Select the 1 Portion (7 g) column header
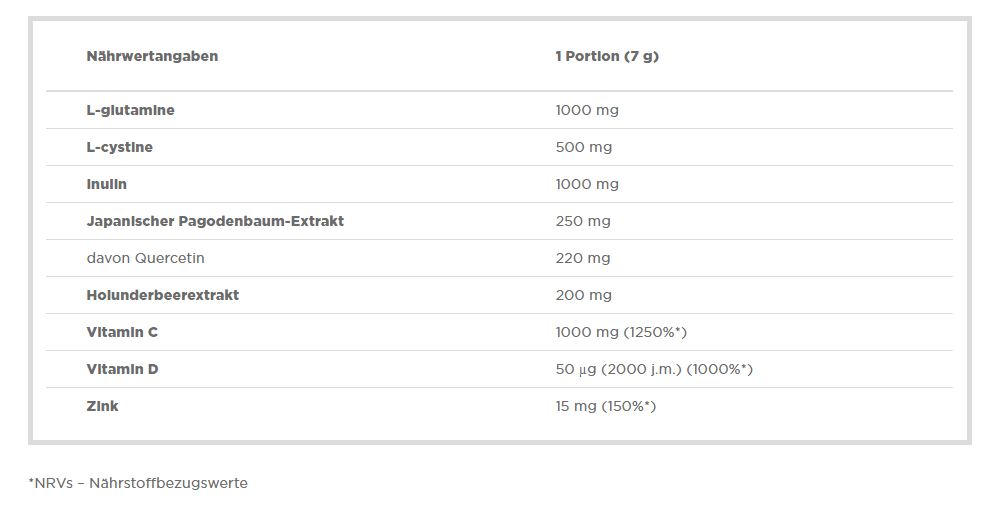Image resolution: width=1003 pixels, height=512 pixels. [x=607, y=56]
